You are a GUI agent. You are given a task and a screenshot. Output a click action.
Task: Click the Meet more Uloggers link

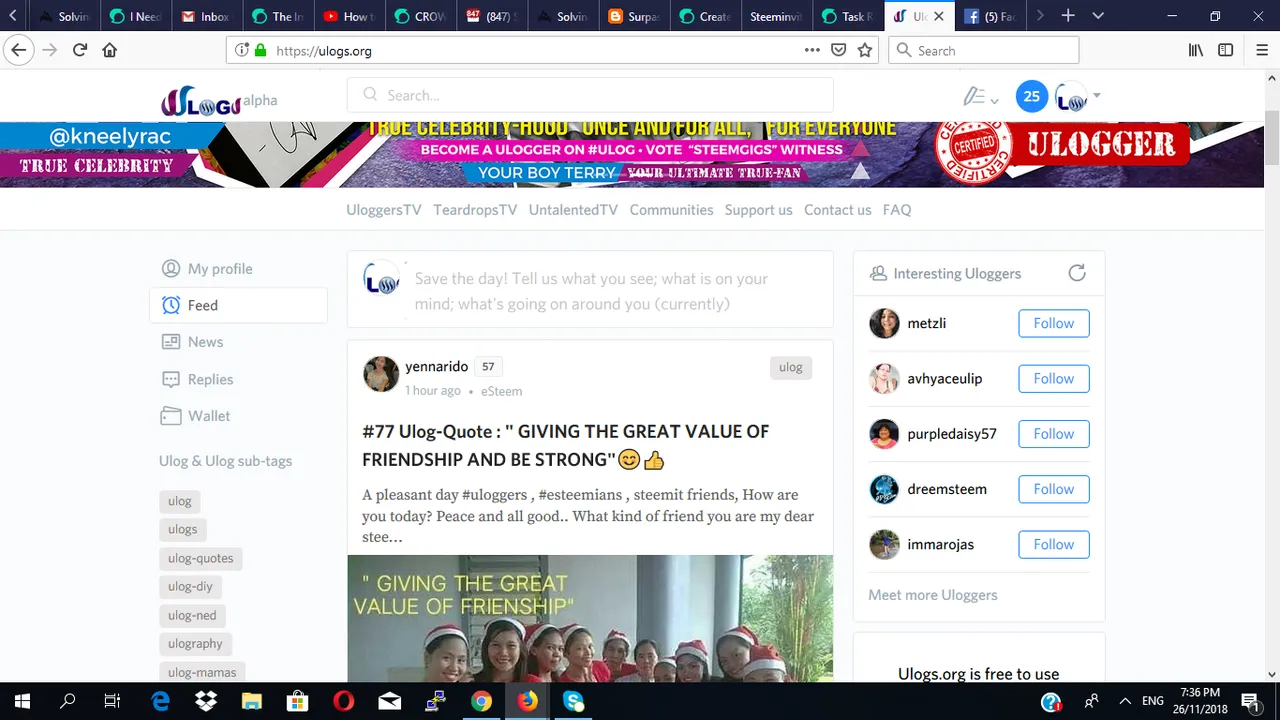(x=932, y=595)
